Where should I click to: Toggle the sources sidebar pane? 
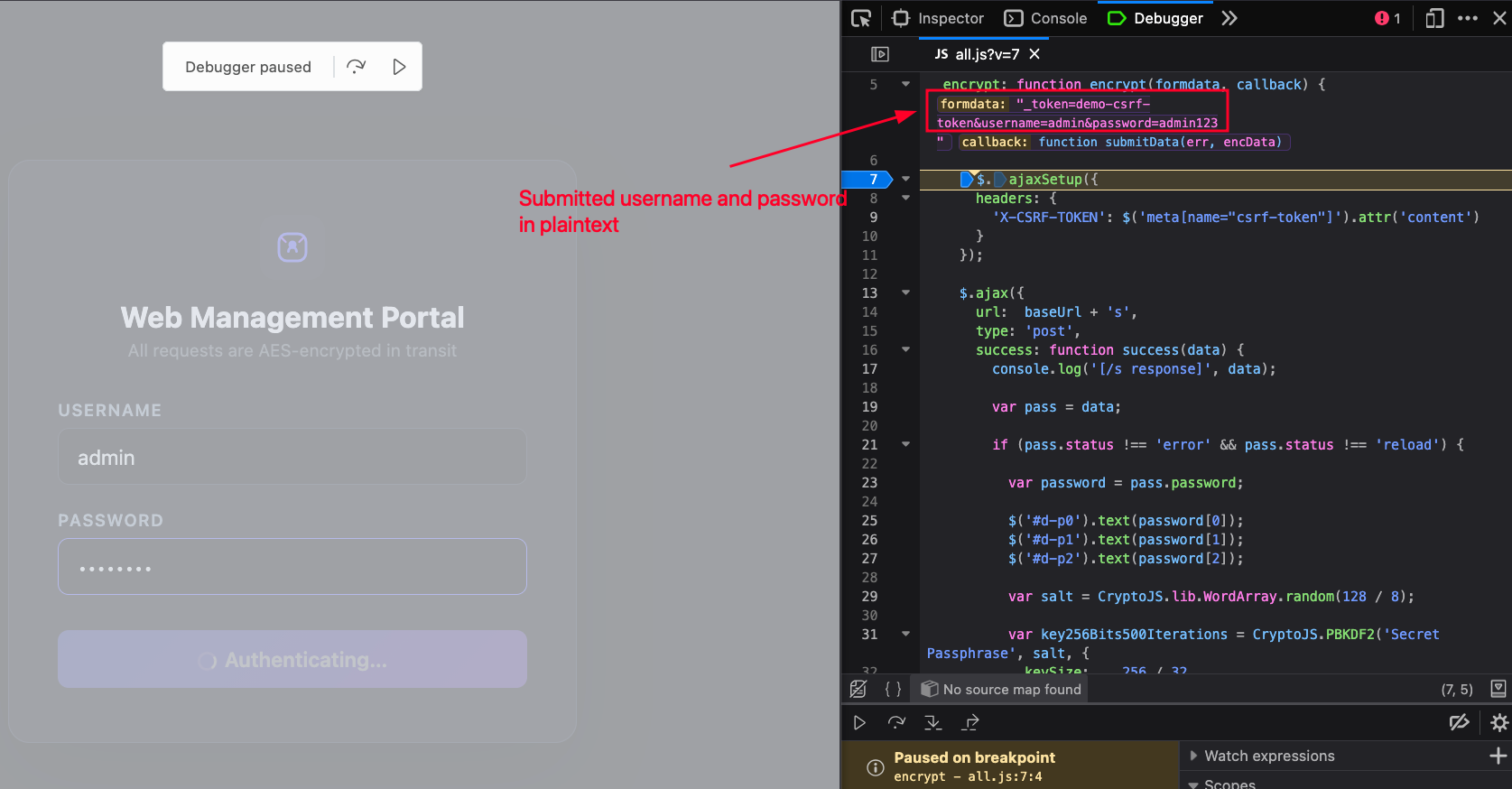pos(880,54)
